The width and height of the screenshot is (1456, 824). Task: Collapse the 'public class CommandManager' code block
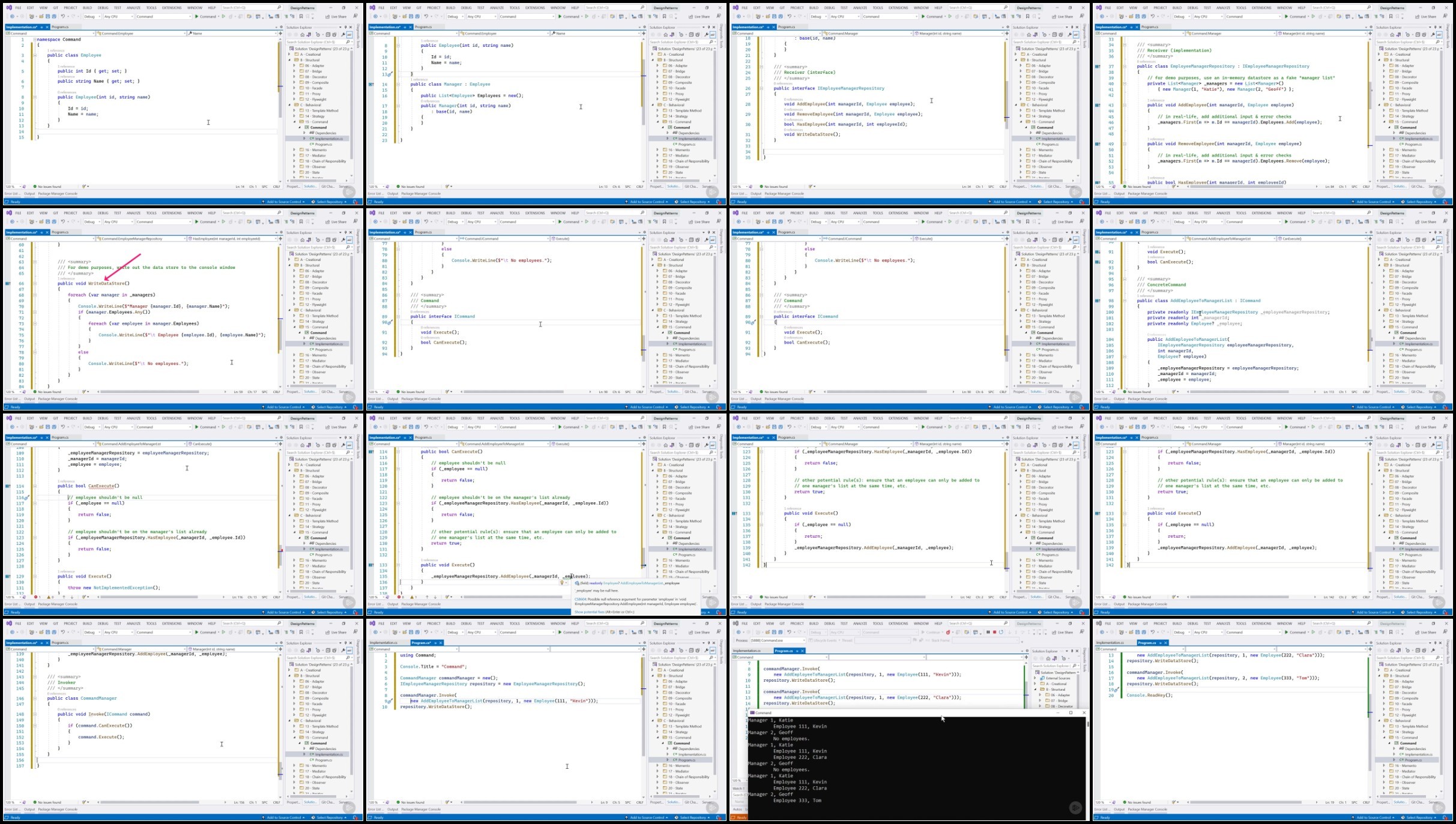click(35, 699)
